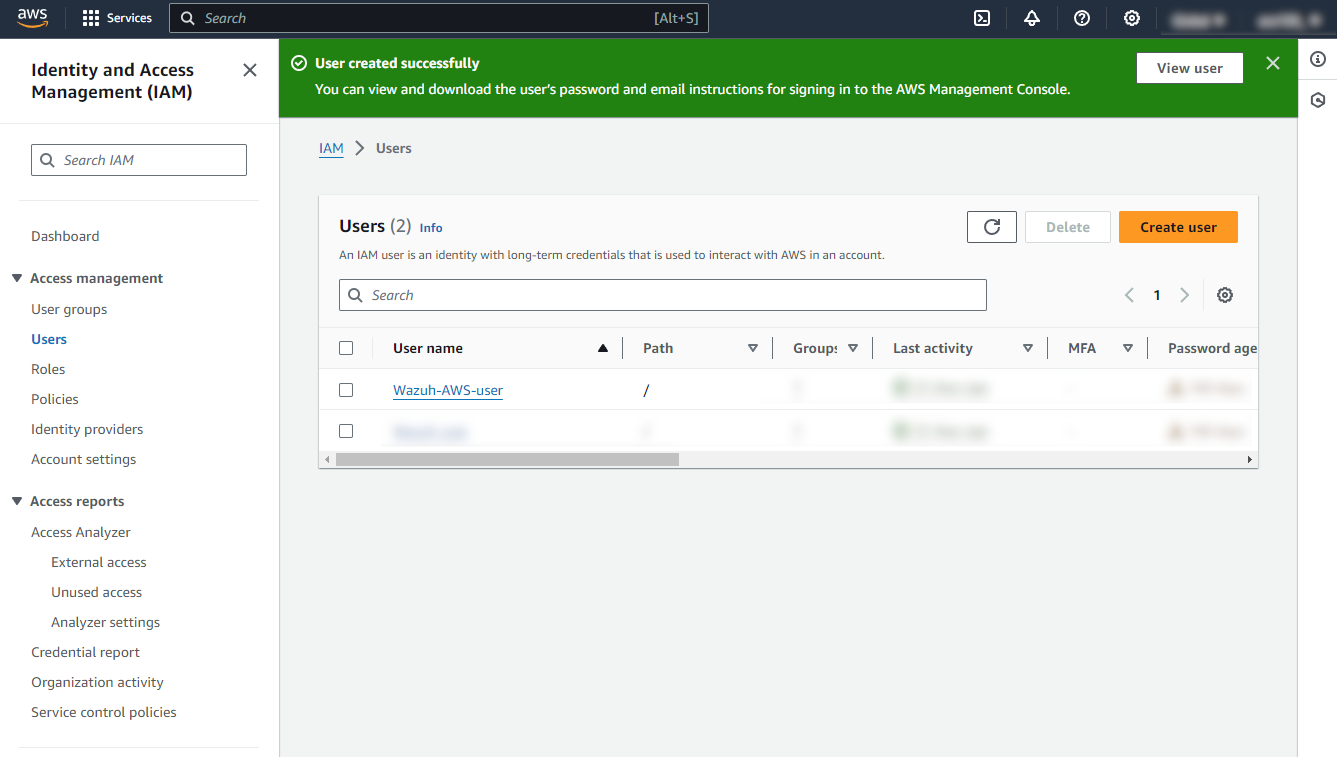1337x757 pixels.
Task: Open the Wazuh-AWS-user details link
Action: 447,390
